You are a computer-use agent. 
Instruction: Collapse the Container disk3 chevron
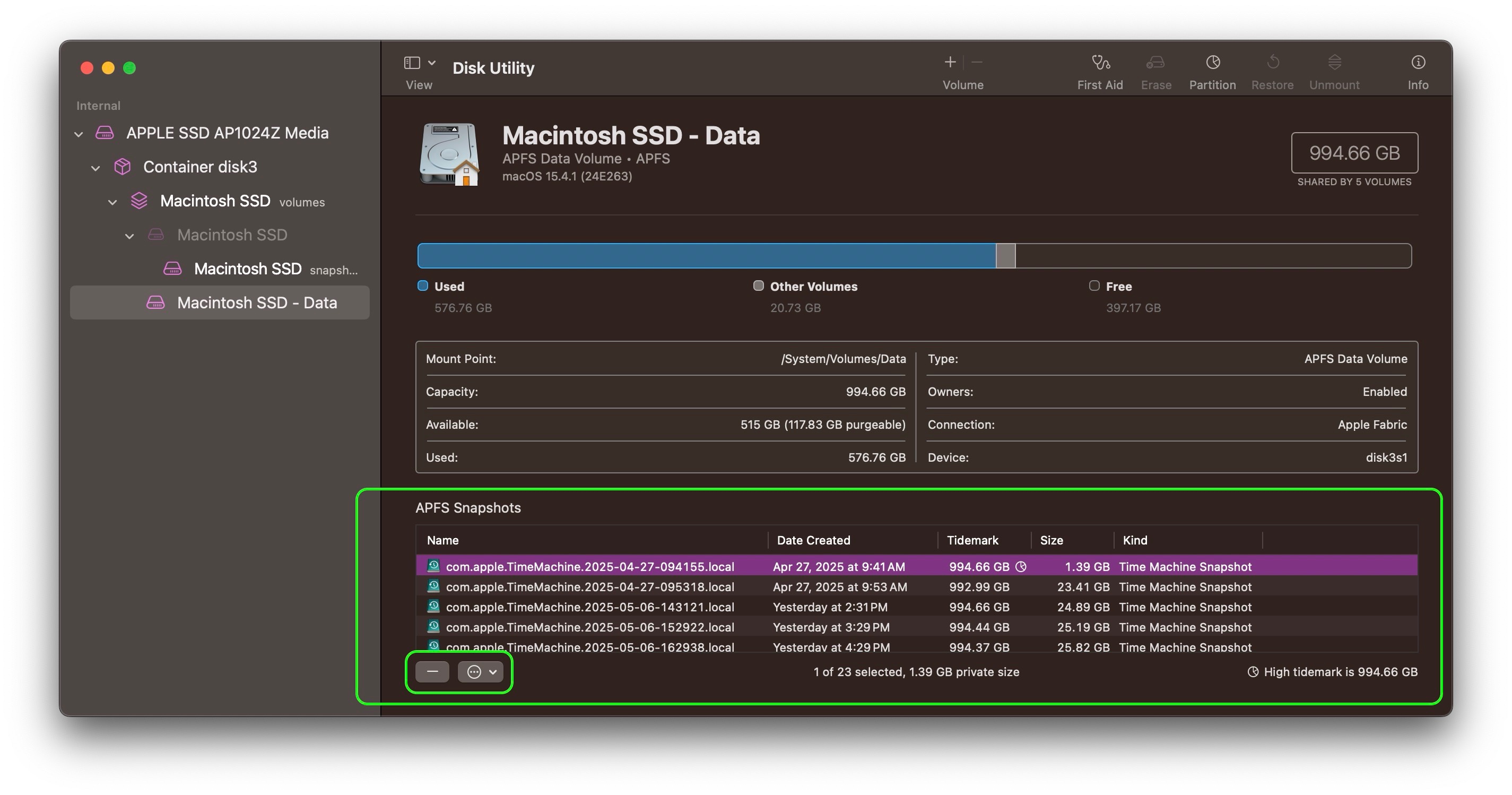(x=95, y=169)
